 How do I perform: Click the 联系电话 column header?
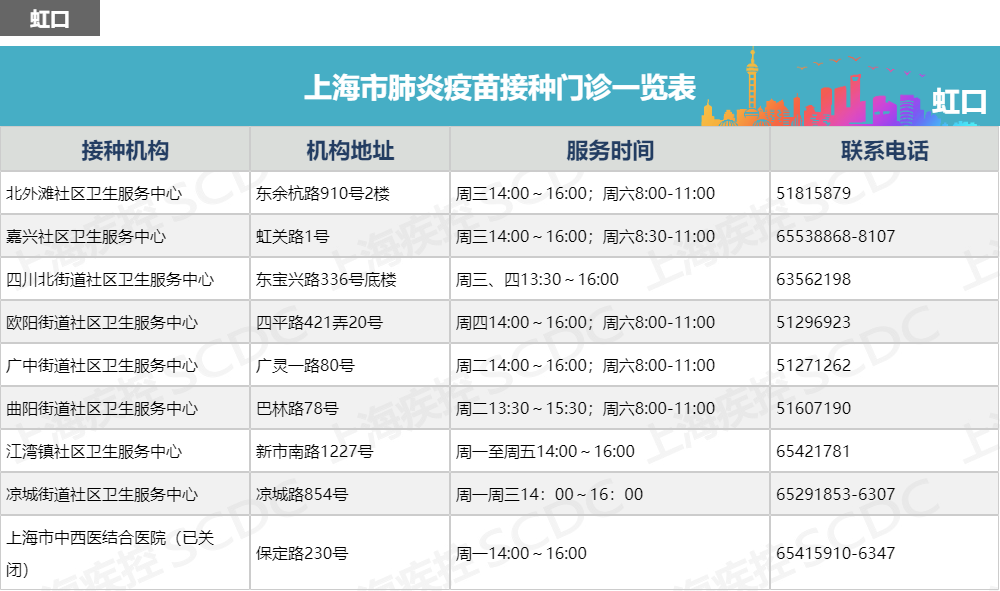pos(885,150)
